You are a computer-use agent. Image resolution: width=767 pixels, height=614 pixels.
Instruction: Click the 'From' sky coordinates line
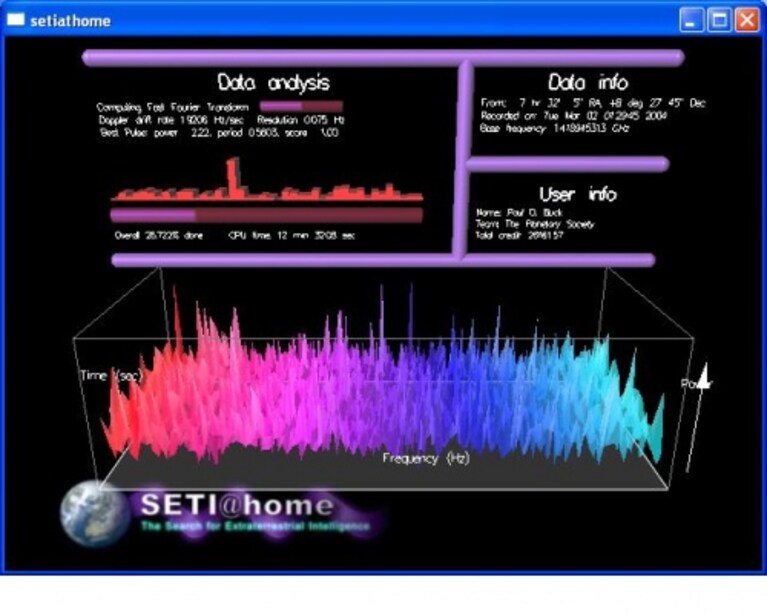point(593,103)
